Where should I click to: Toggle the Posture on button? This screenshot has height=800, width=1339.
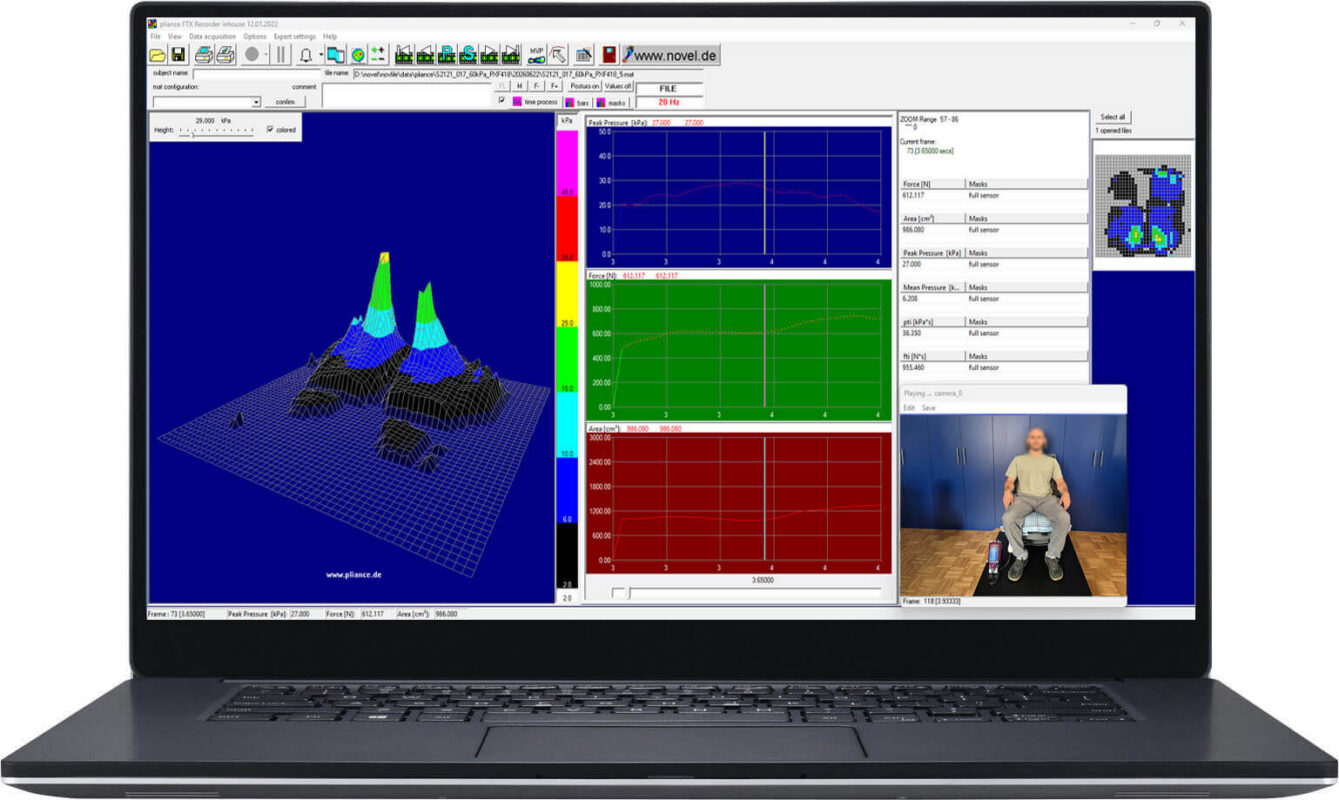[x=585, y=86]
